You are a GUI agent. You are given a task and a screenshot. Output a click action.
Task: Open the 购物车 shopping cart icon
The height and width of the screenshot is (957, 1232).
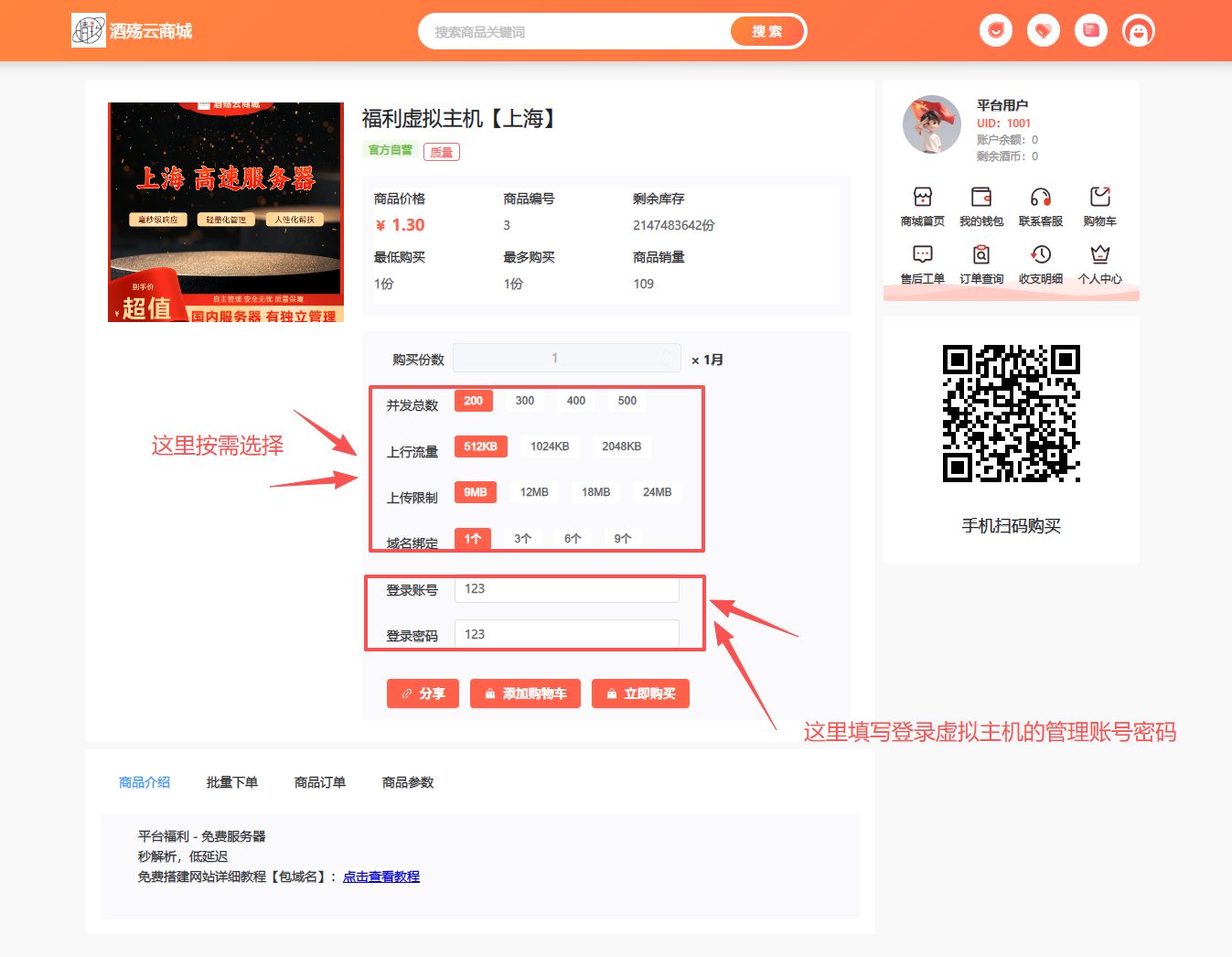1099,207
